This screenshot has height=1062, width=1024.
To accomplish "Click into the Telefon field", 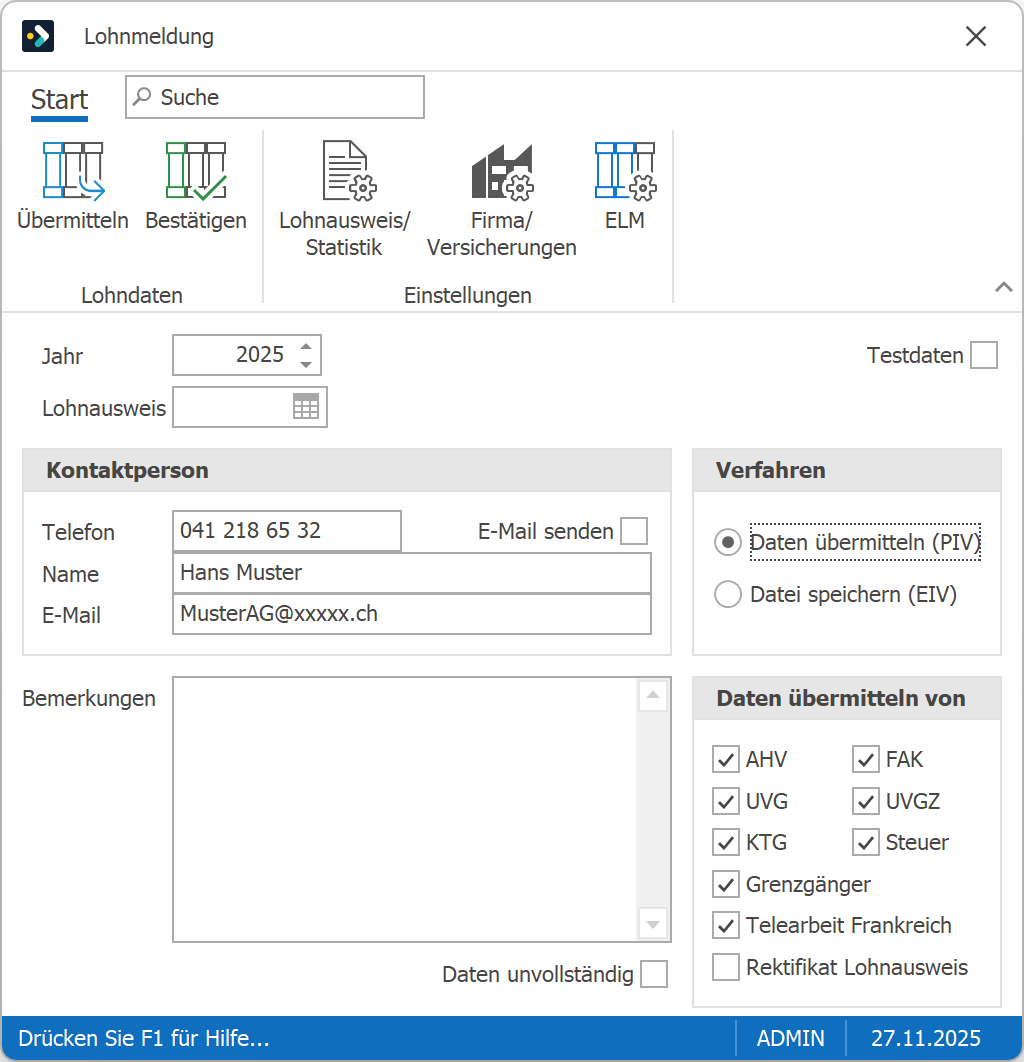I will pyautogui.click(x=287, y=531).
